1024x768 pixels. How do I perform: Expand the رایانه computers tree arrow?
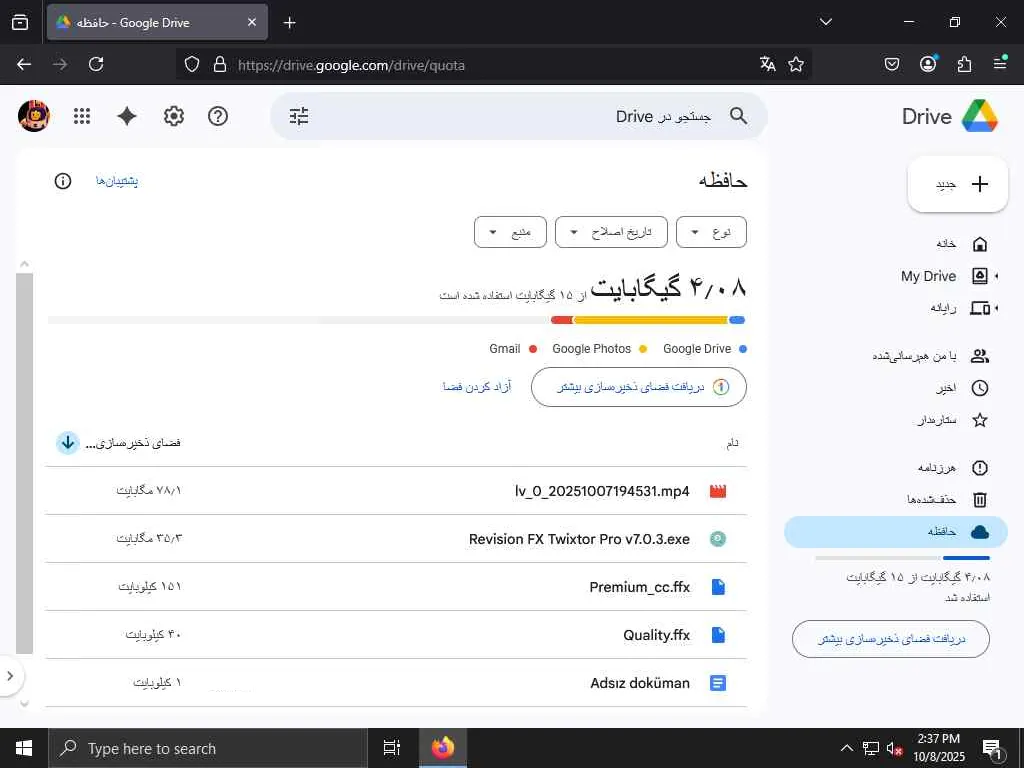coord(997,308)
